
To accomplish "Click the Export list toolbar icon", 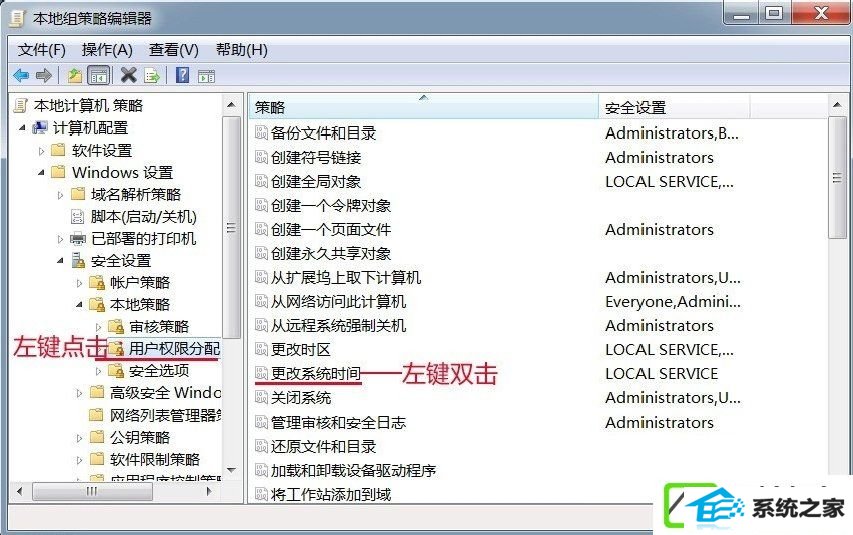I will (152, 76).
